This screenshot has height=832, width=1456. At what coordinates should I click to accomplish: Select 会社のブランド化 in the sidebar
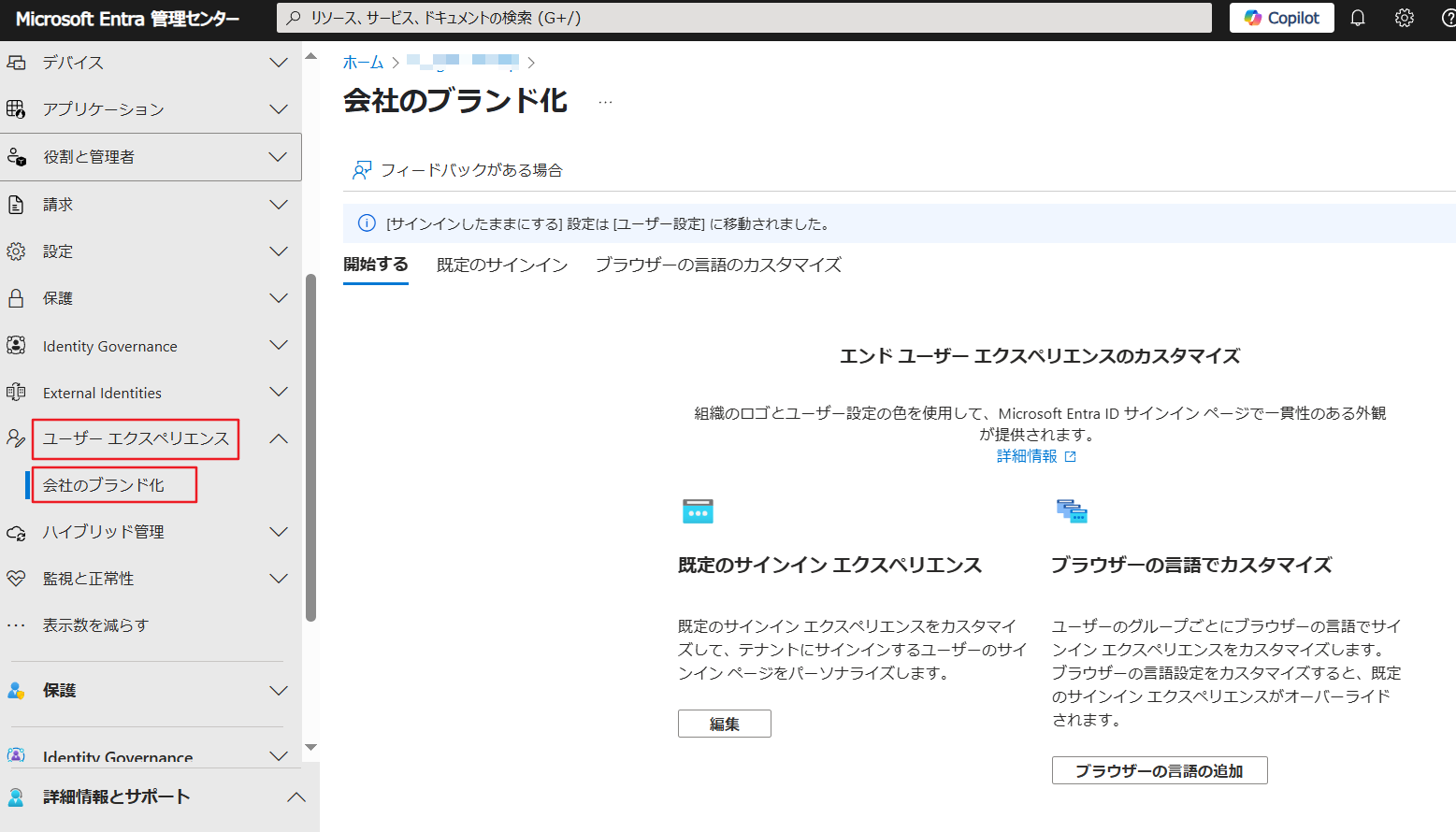click(x=104, y=485)
